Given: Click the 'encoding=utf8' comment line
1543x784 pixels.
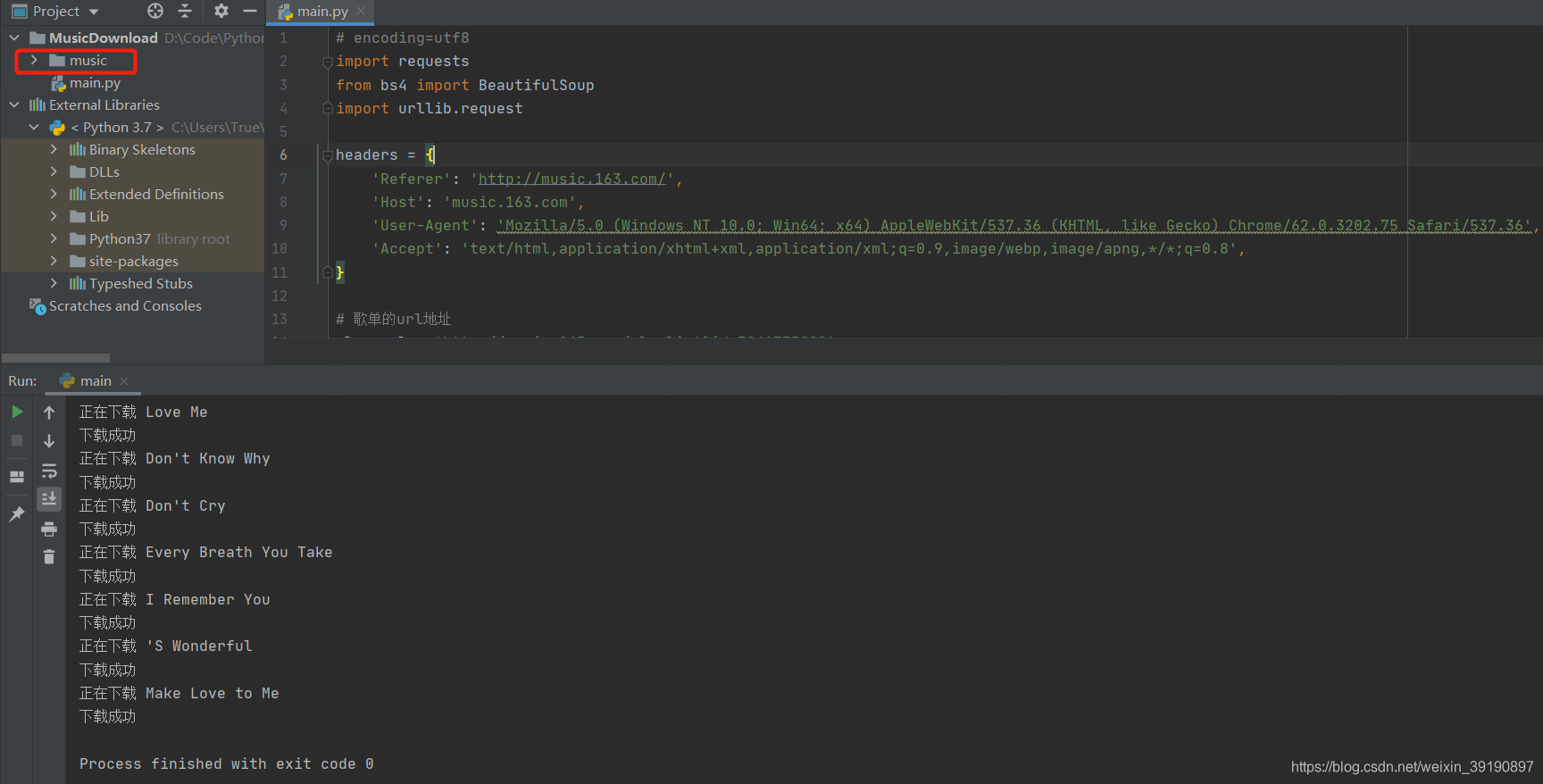Looking at the screenshot, I should pyautogui.click(x=402, y=38).
